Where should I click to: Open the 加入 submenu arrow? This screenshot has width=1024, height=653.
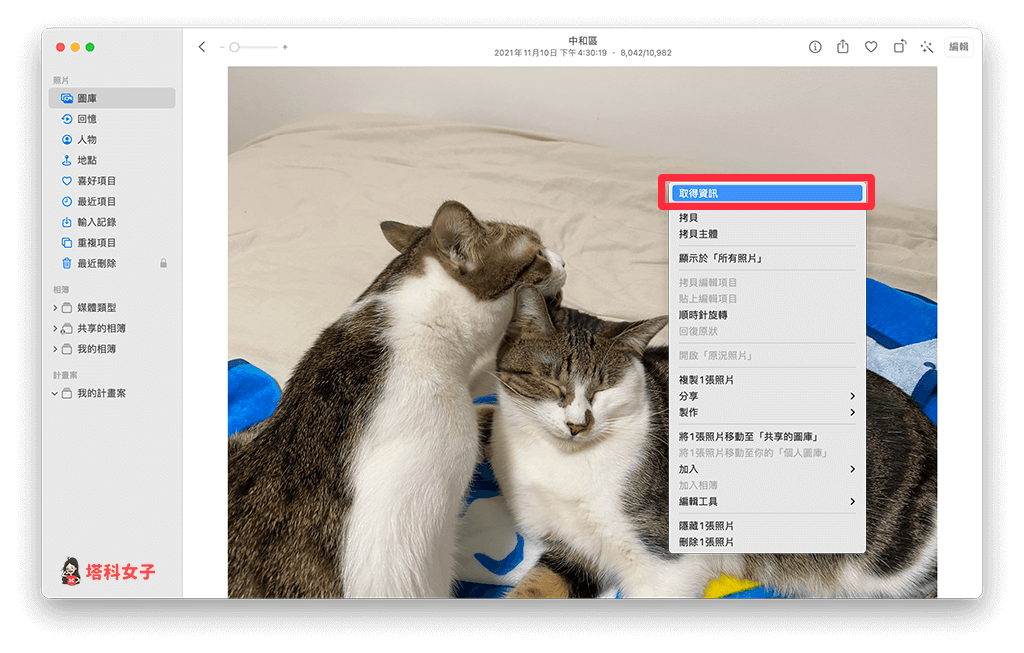(852, 470)
